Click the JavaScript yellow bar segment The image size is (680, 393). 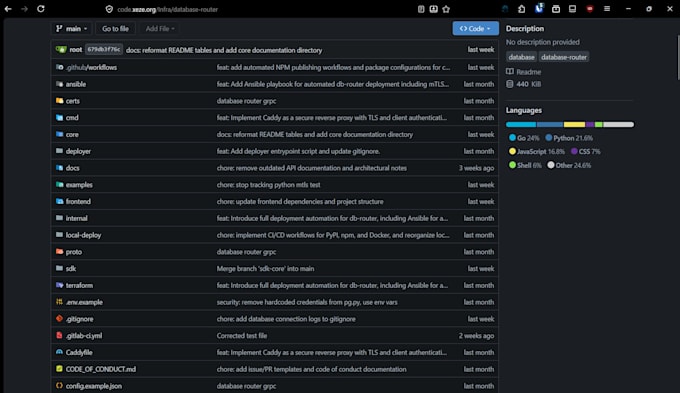(574, 124)
